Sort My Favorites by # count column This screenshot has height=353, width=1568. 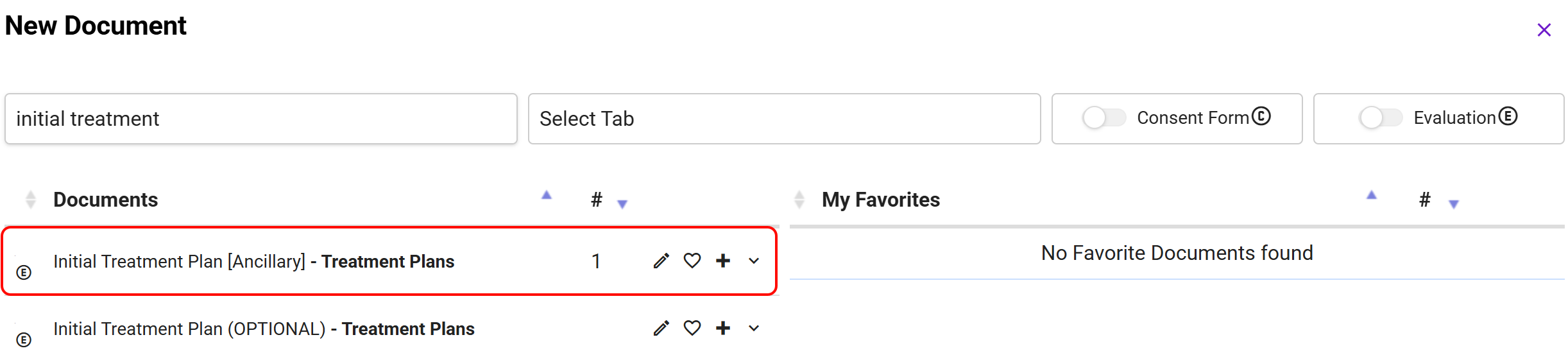click(1425, 200)
